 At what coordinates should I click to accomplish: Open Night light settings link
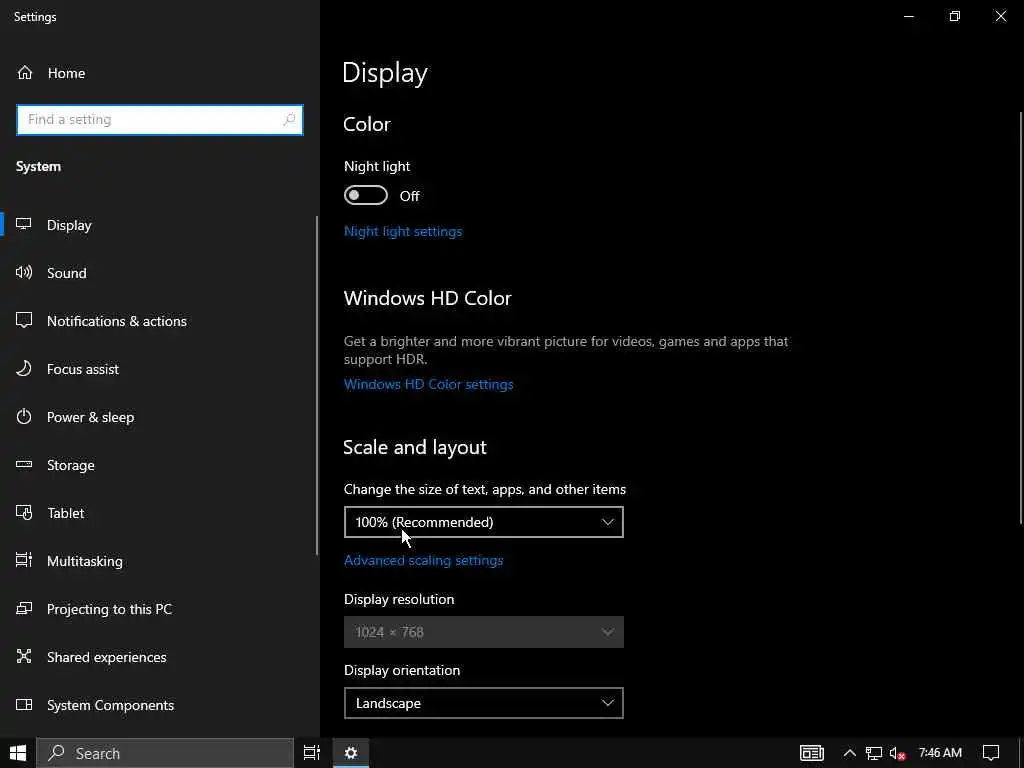click(403, 231)
